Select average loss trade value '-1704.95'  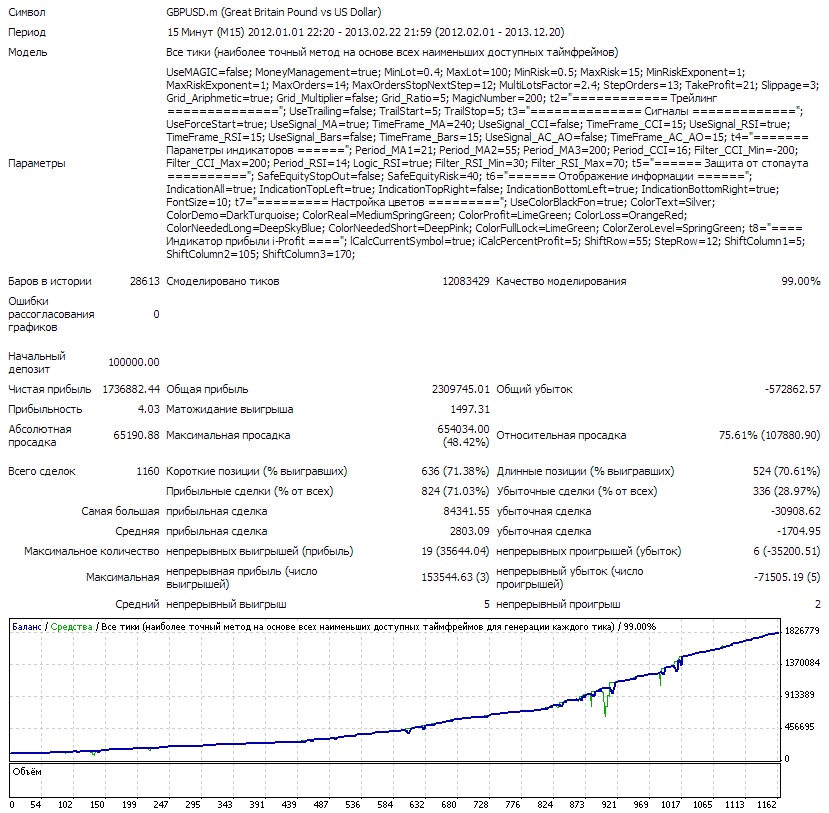798,532
